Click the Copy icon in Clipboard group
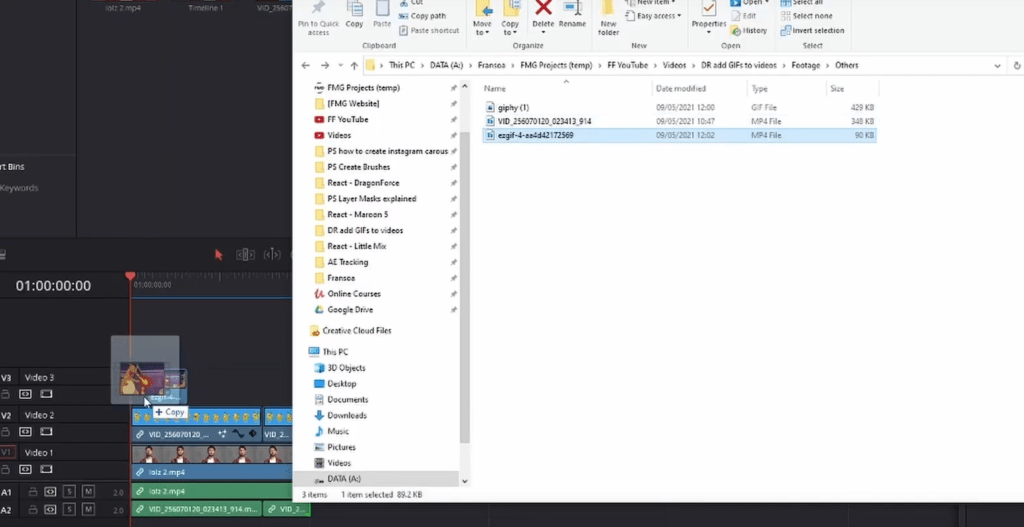This screenshot has width=1024, height=527. click(x=355, y=8)
